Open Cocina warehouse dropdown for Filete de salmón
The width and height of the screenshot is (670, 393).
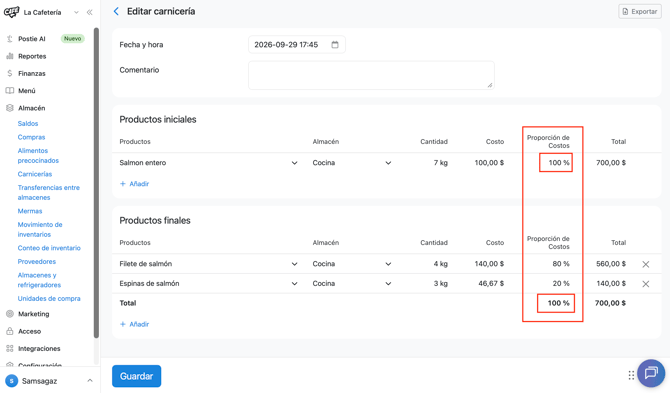388,264
